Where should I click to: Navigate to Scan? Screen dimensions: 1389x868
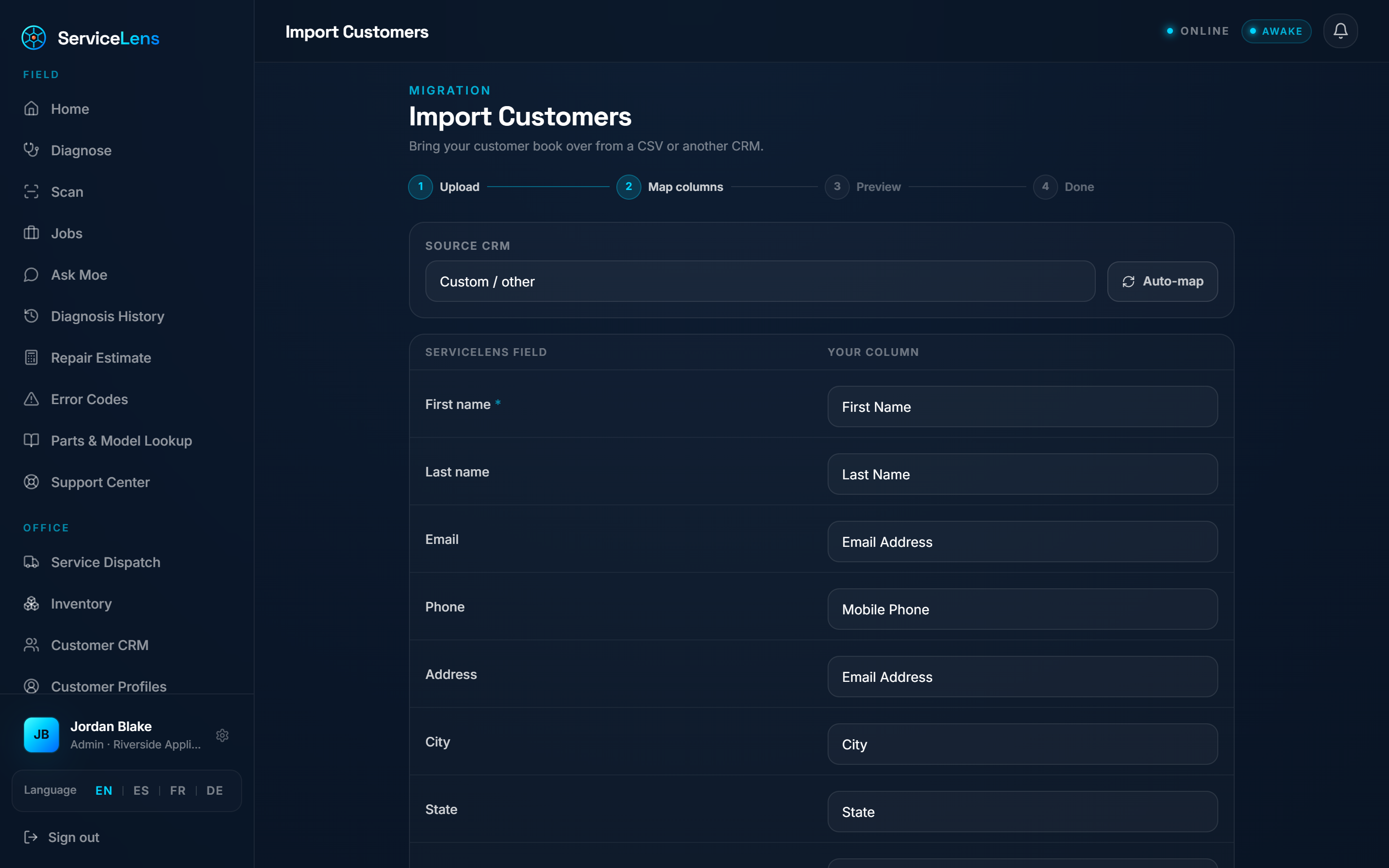(x=127, y=192)
